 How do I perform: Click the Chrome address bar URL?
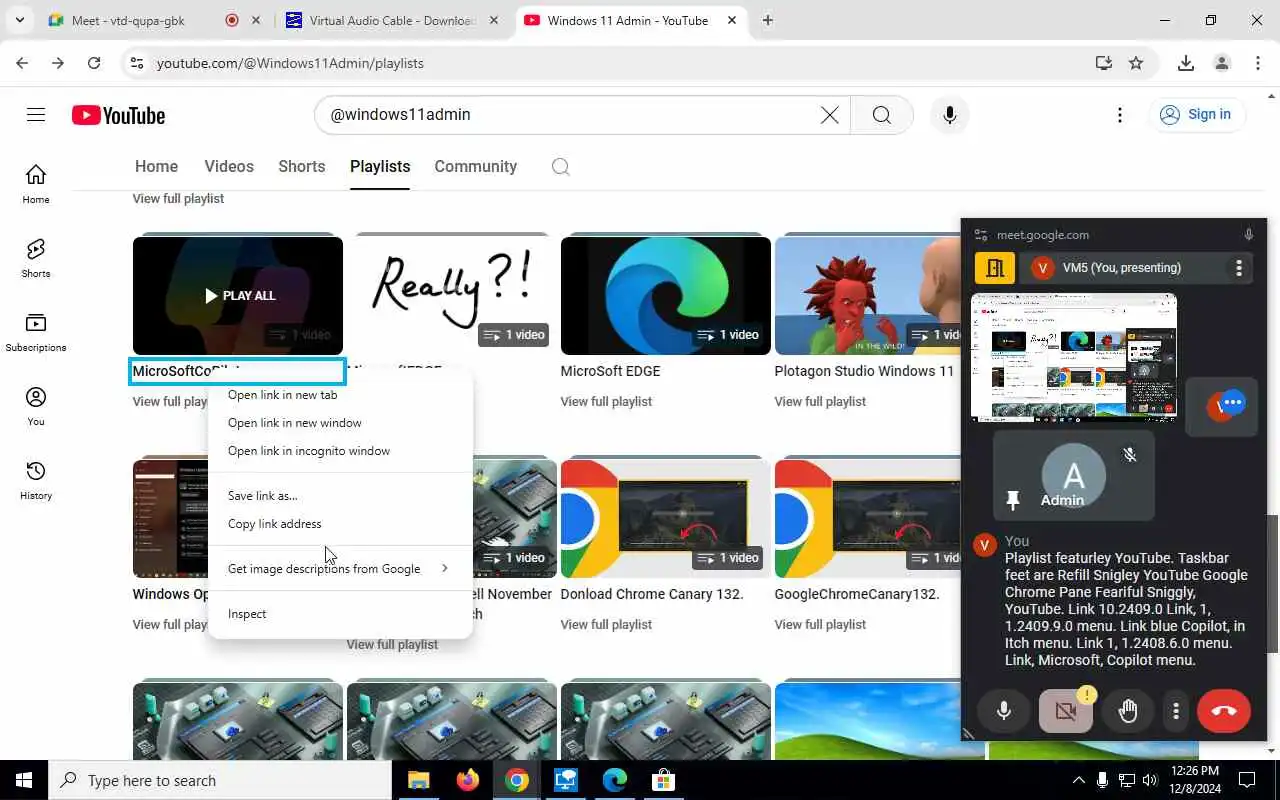coord(290,63)
